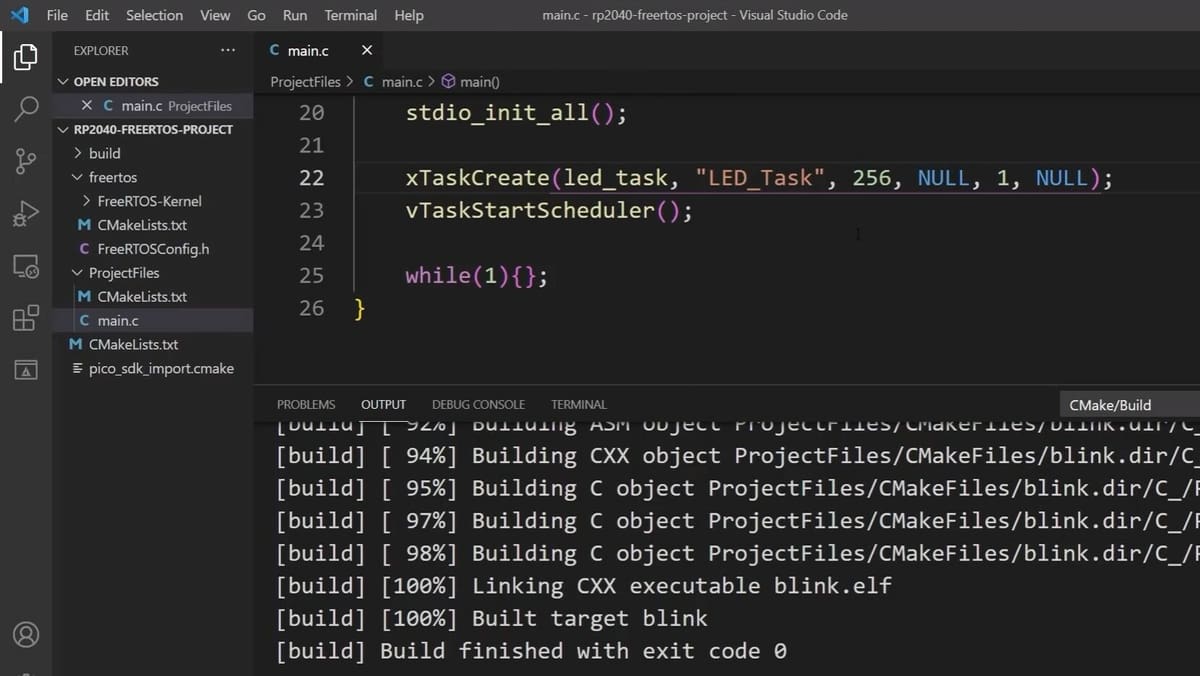1200x676 pixels.
Task: Click vTaskStartScheduler in the editor
Action: [529, 211]
